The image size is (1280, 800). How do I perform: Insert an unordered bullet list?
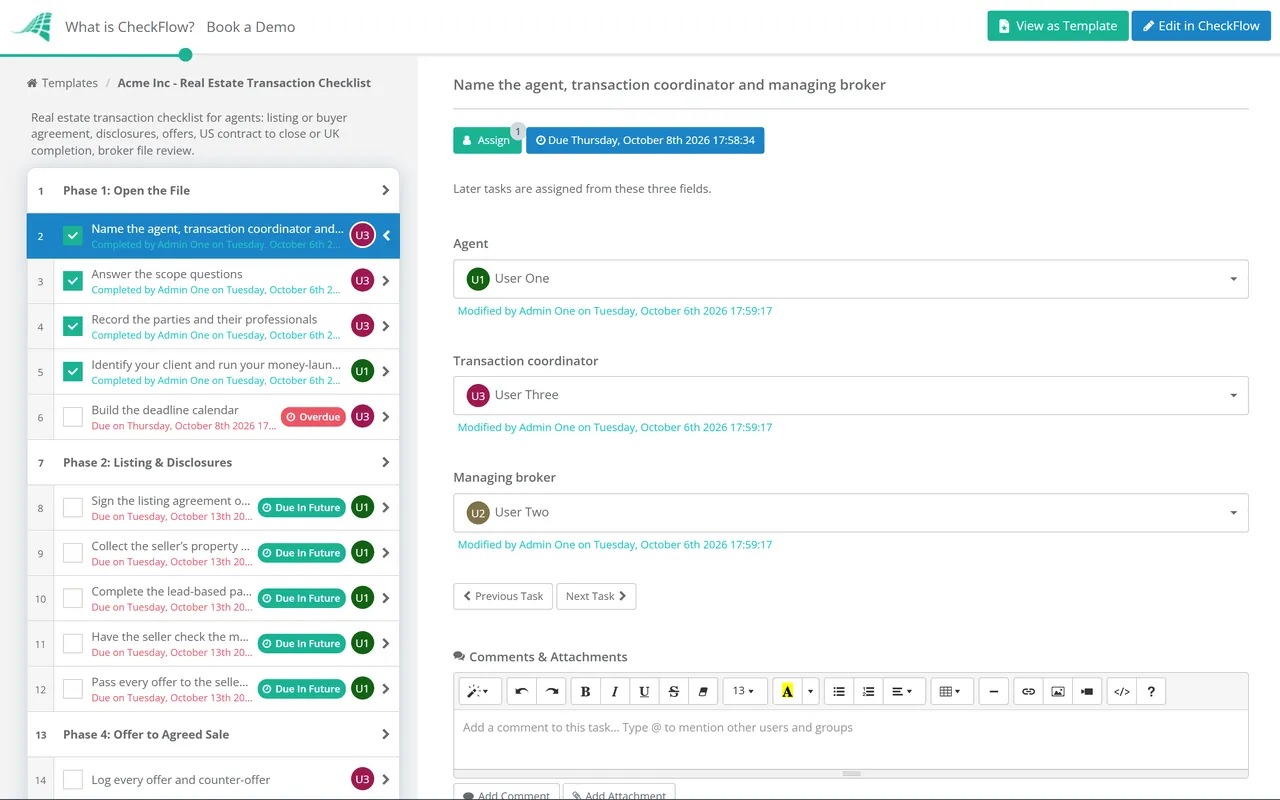[x=839, y=691]
